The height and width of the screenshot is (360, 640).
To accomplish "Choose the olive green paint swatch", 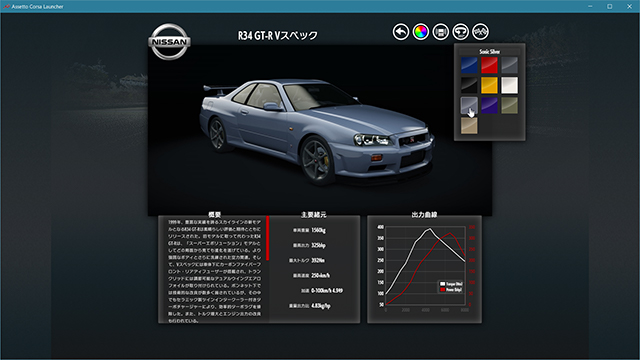I will [x=509, y=105].
